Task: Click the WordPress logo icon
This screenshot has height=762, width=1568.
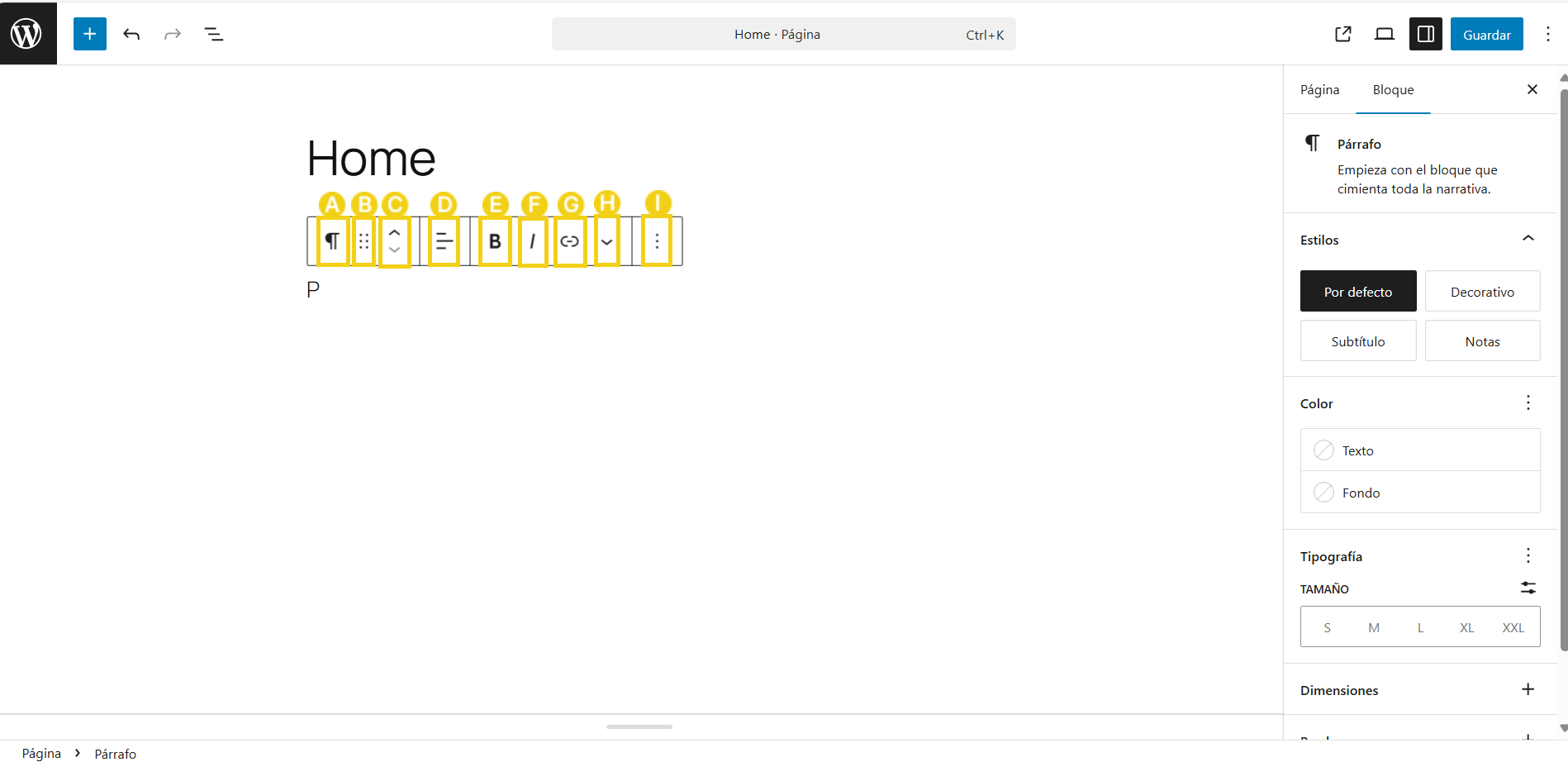Action: pyautogui.click(x=27, y=34)
